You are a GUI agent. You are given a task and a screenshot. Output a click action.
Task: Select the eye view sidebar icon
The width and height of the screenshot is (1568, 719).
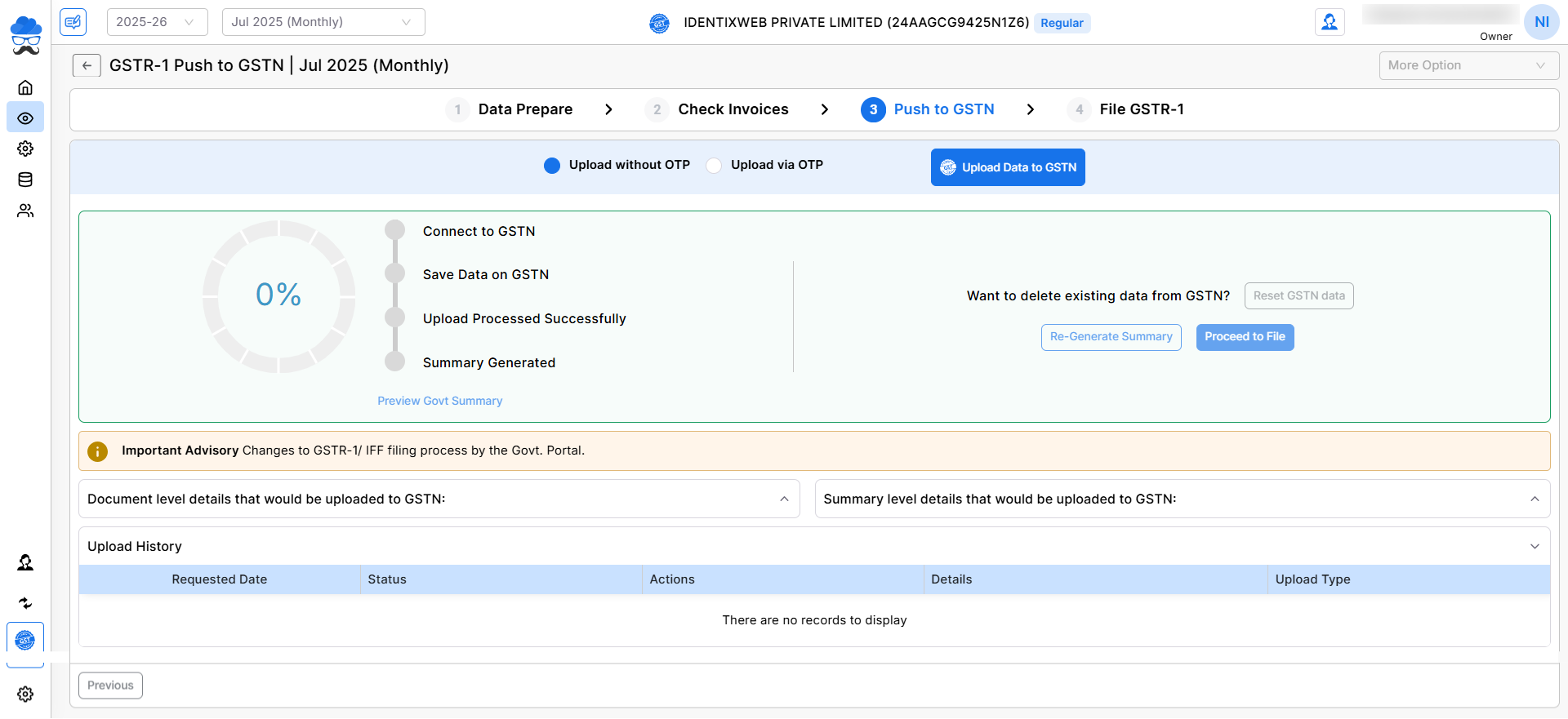pos(25,118)
